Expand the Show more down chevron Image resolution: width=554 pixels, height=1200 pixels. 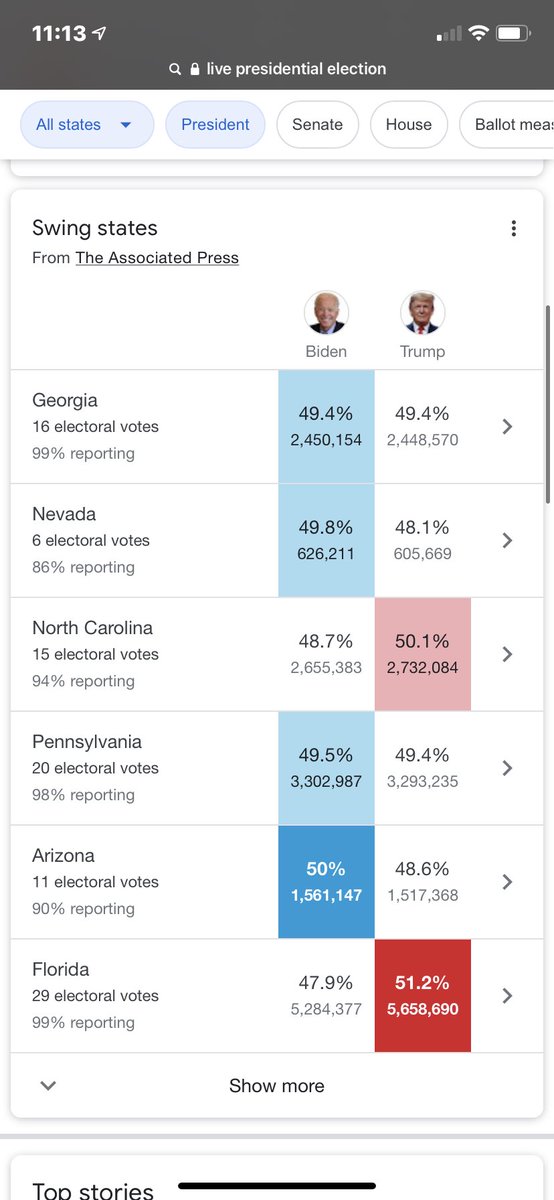(x=48, y=1086)
